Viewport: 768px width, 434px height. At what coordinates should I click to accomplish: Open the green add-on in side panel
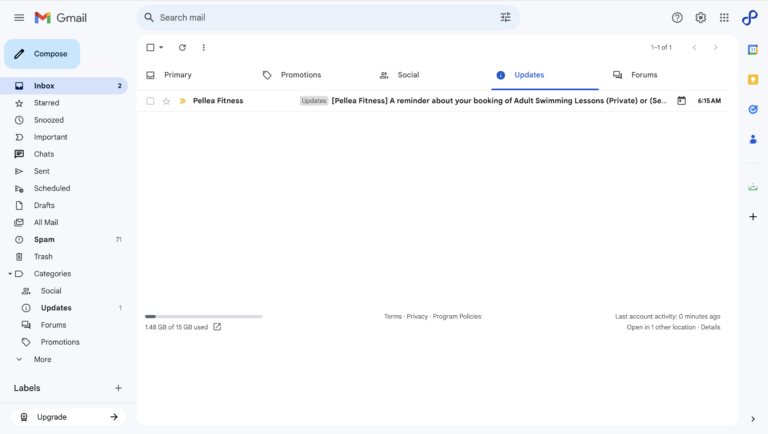(x=753, y=187)
